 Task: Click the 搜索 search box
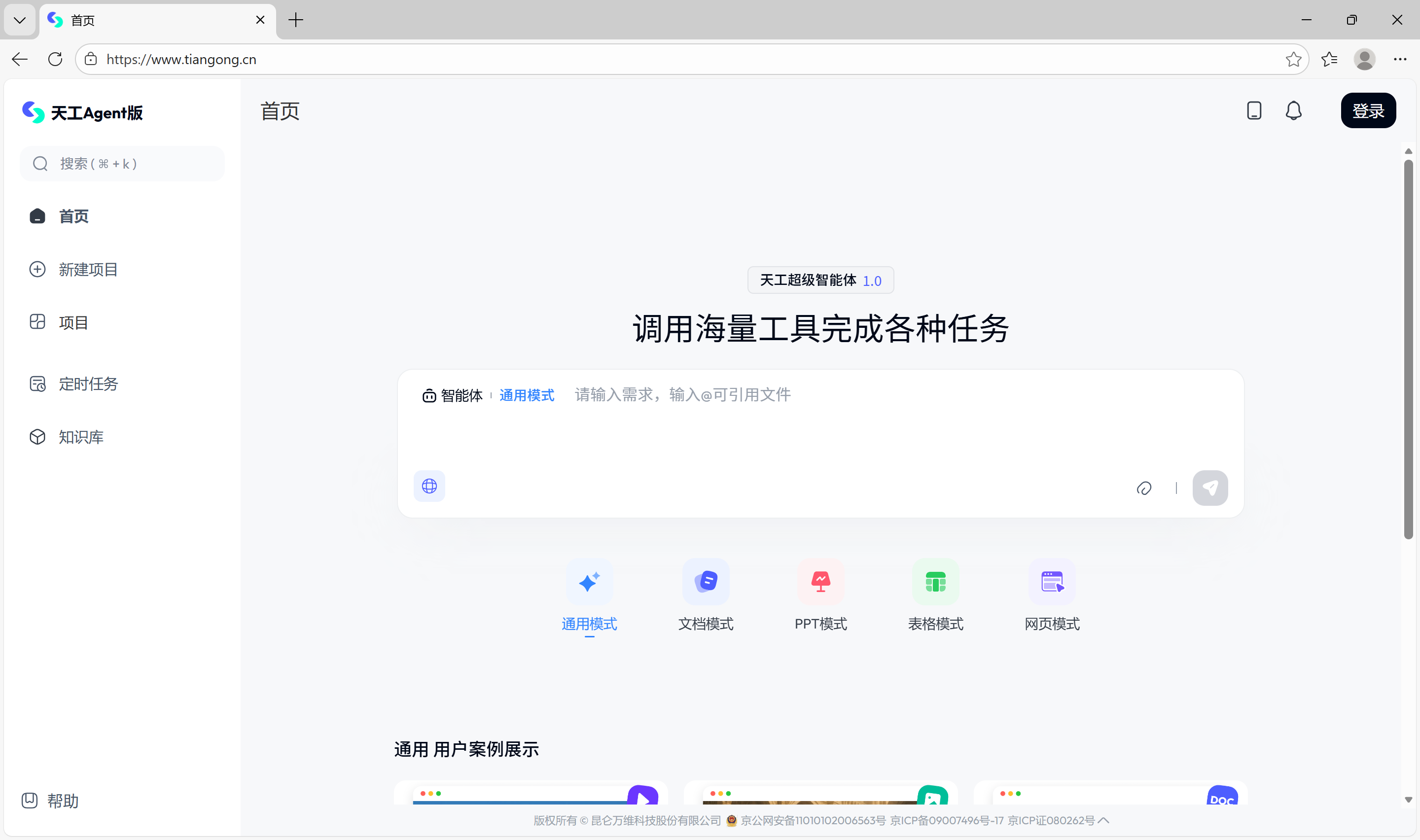(x=122, y=164)
